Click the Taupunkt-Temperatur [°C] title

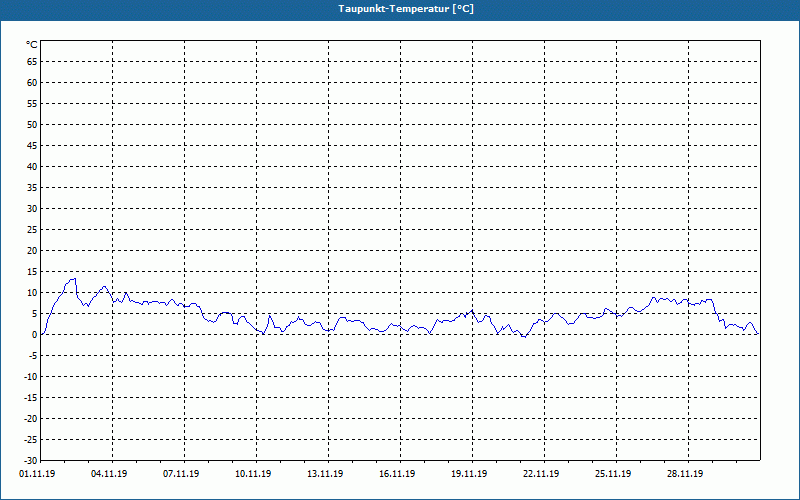point(406,9)
